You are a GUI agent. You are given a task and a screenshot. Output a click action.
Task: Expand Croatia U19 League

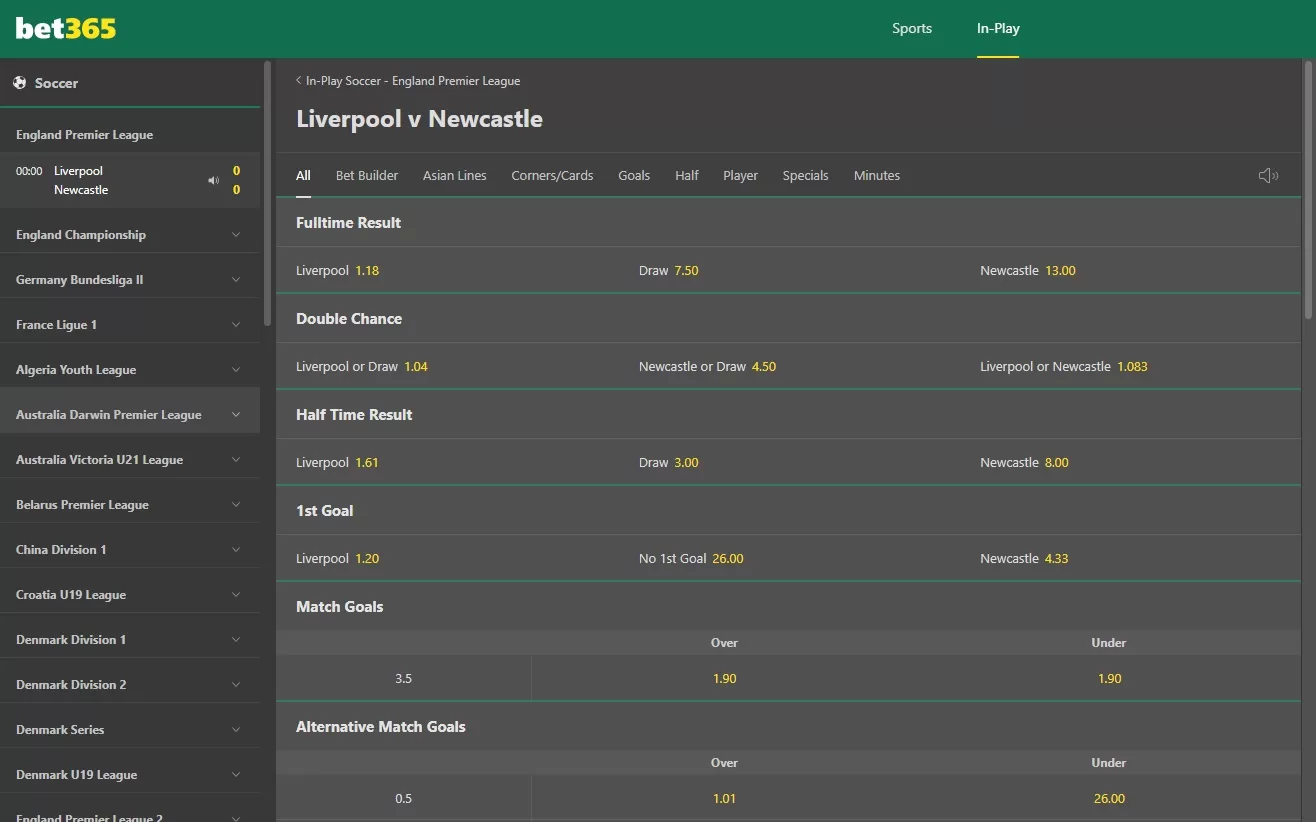click(x=130, y=595)
